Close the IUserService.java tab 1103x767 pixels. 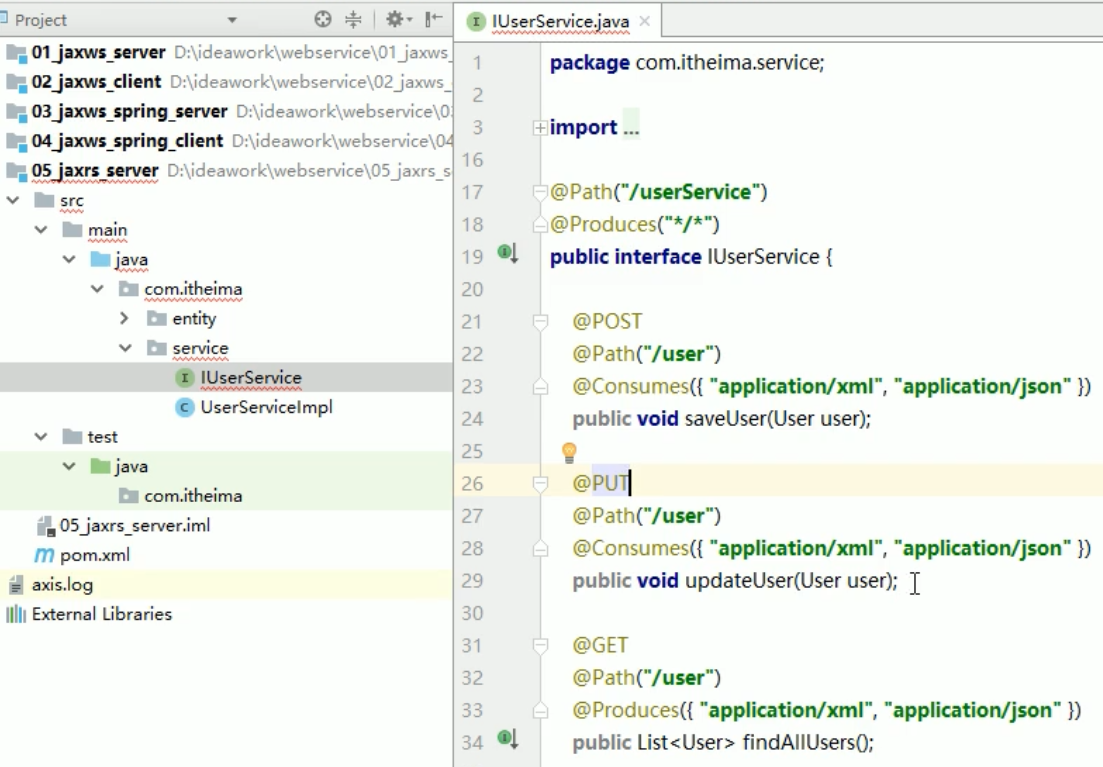point(644,21)
